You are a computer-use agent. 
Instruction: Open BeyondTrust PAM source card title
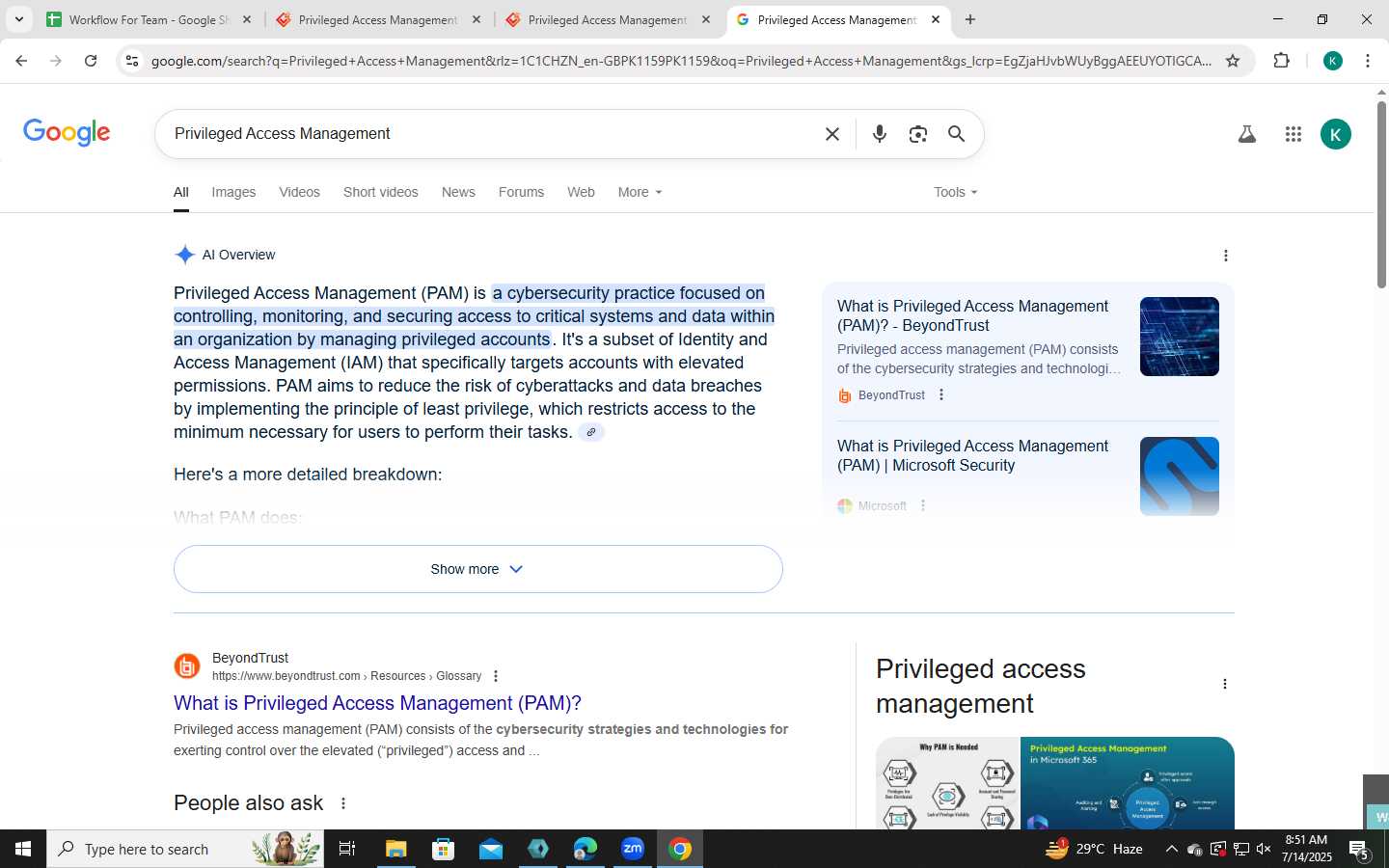pyautogui.click(x=972, y=315)
